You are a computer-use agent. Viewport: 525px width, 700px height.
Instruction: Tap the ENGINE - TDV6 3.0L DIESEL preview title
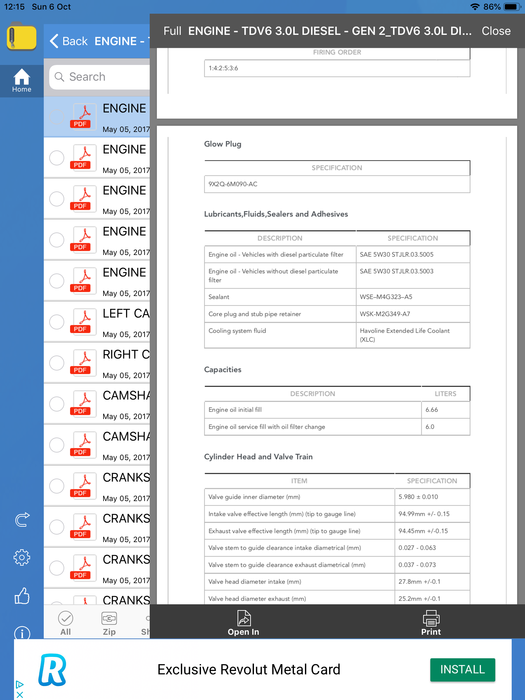[x=329, y=31]
